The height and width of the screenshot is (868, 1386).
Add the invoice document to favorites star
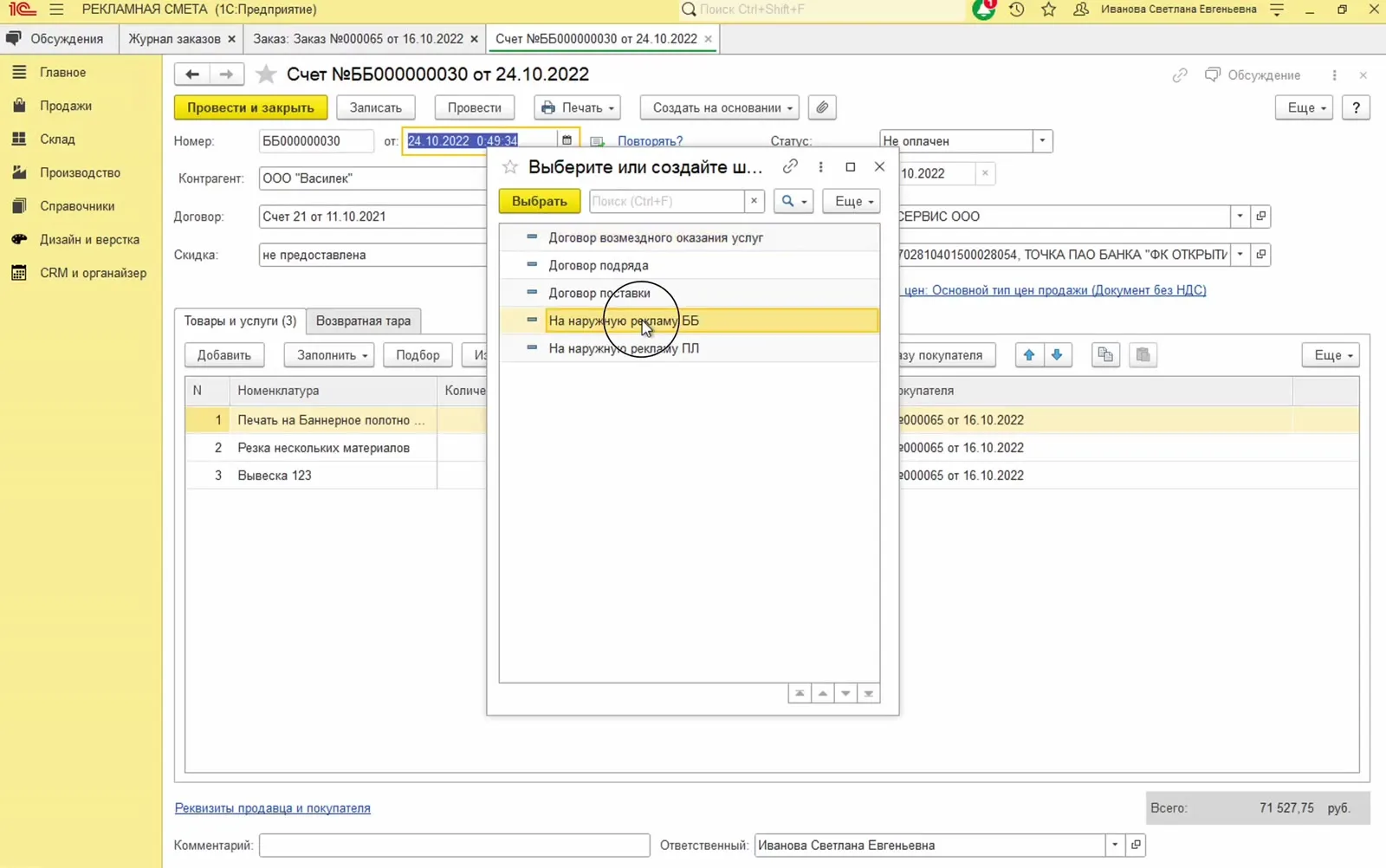tap(266, 74)
